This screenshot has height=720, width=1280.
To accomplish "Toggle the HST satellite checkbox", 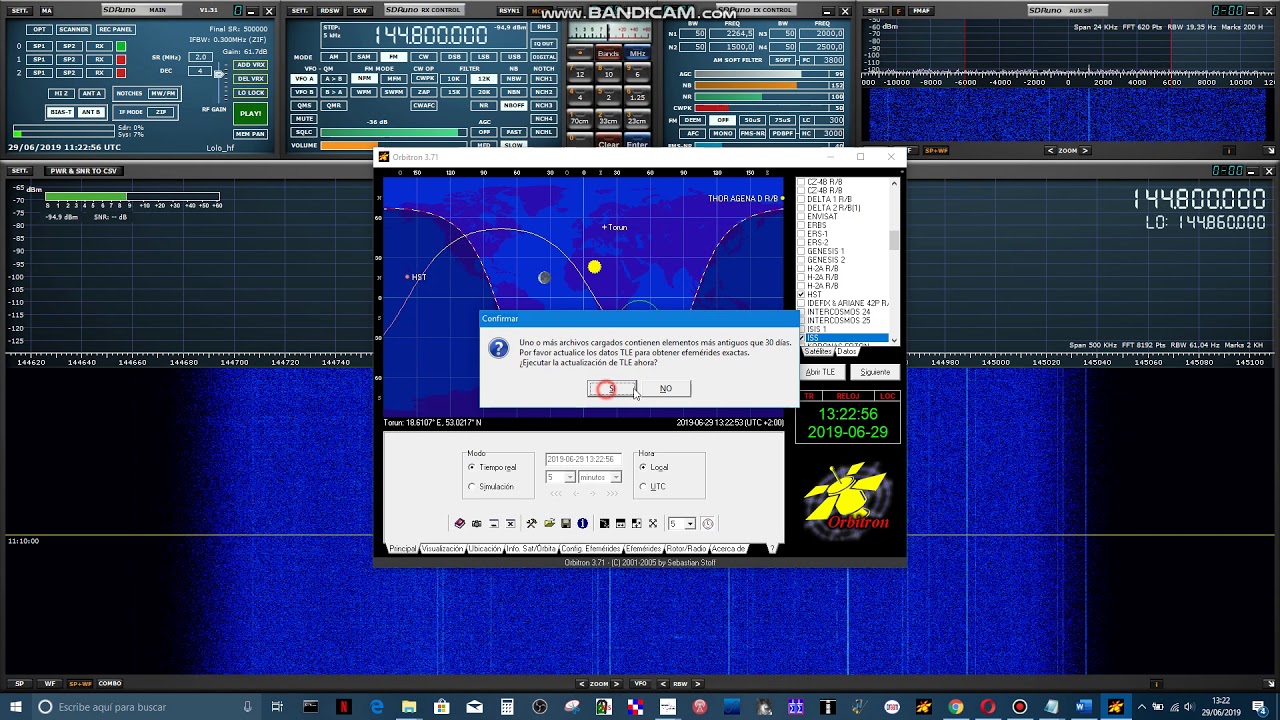I will (x=801, y=294).
